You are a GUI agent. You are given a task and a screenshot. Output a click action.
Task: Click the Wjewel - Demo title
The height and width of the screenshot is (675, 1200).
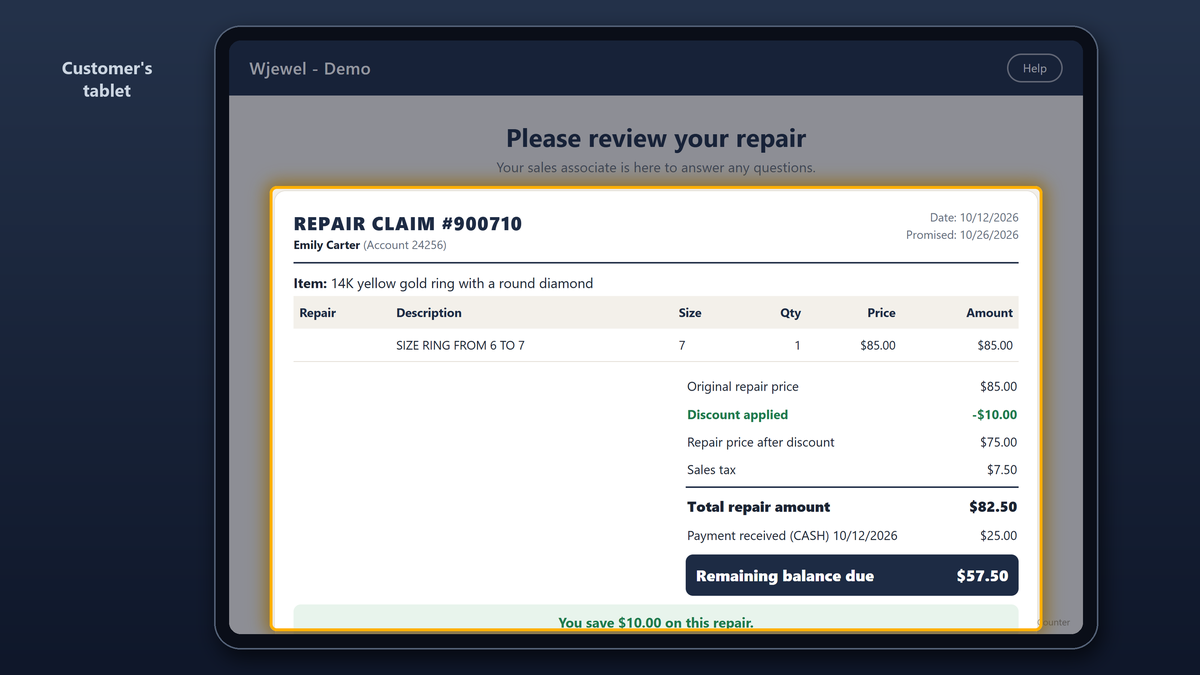[x=310, y=69]
